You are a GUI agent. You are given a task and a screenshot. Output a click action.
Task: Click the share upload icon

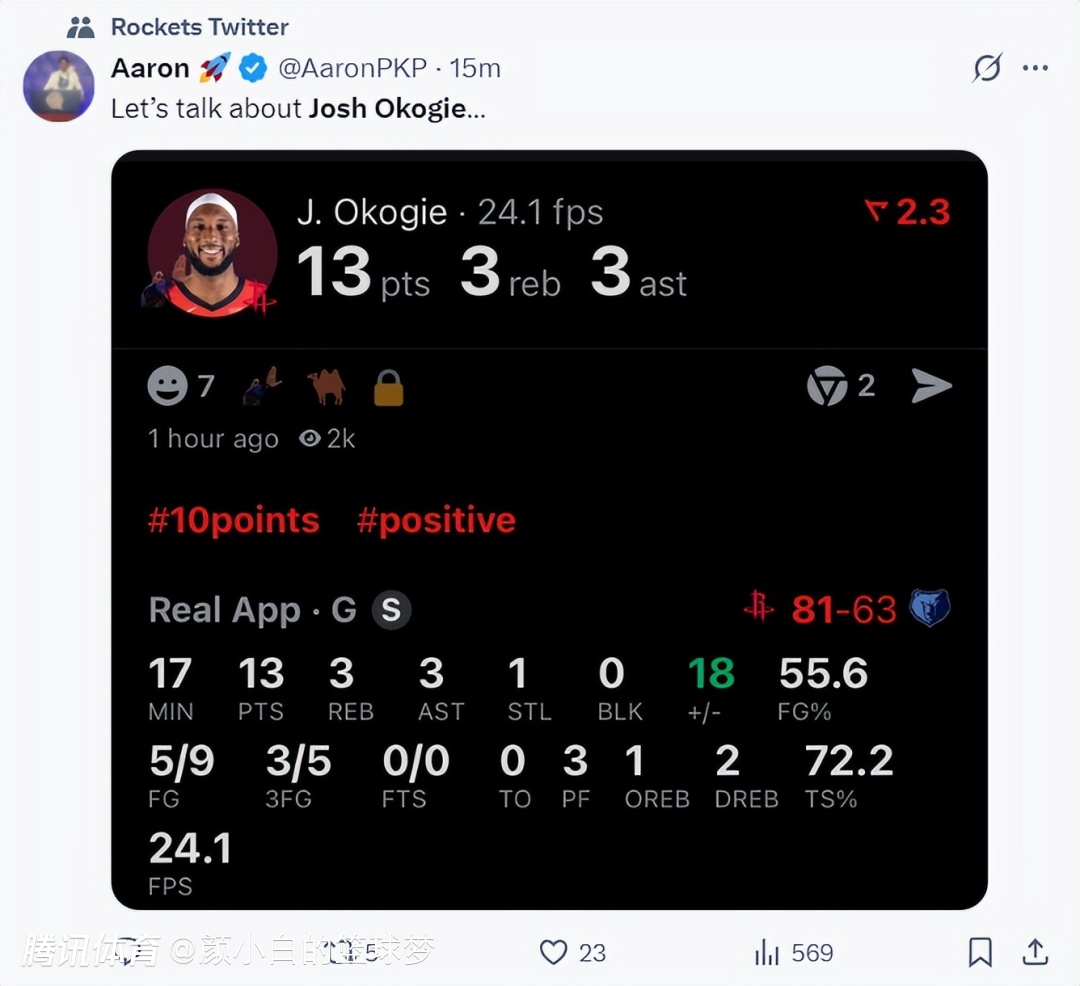(1036, 952)
